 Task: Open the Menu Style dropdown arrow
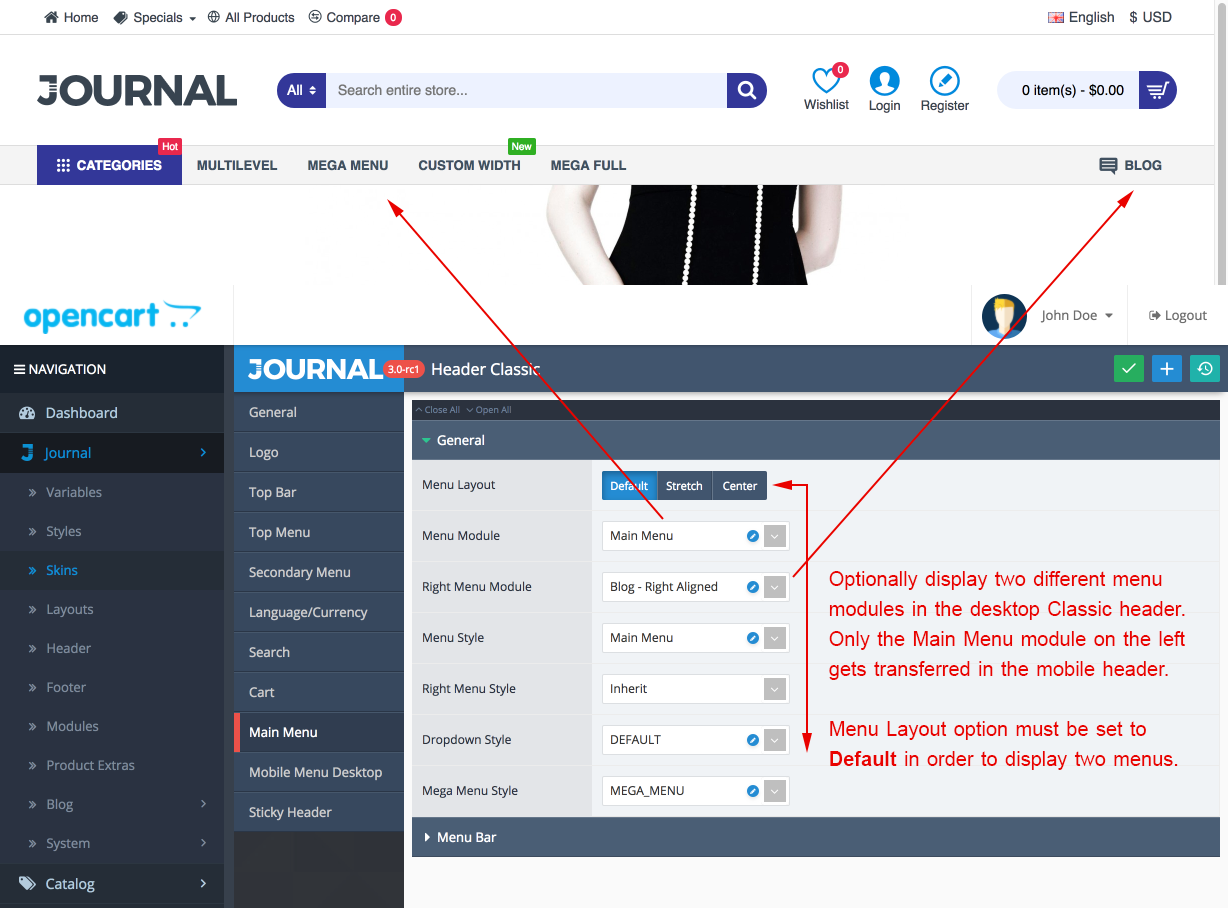[x=776, y=638]
